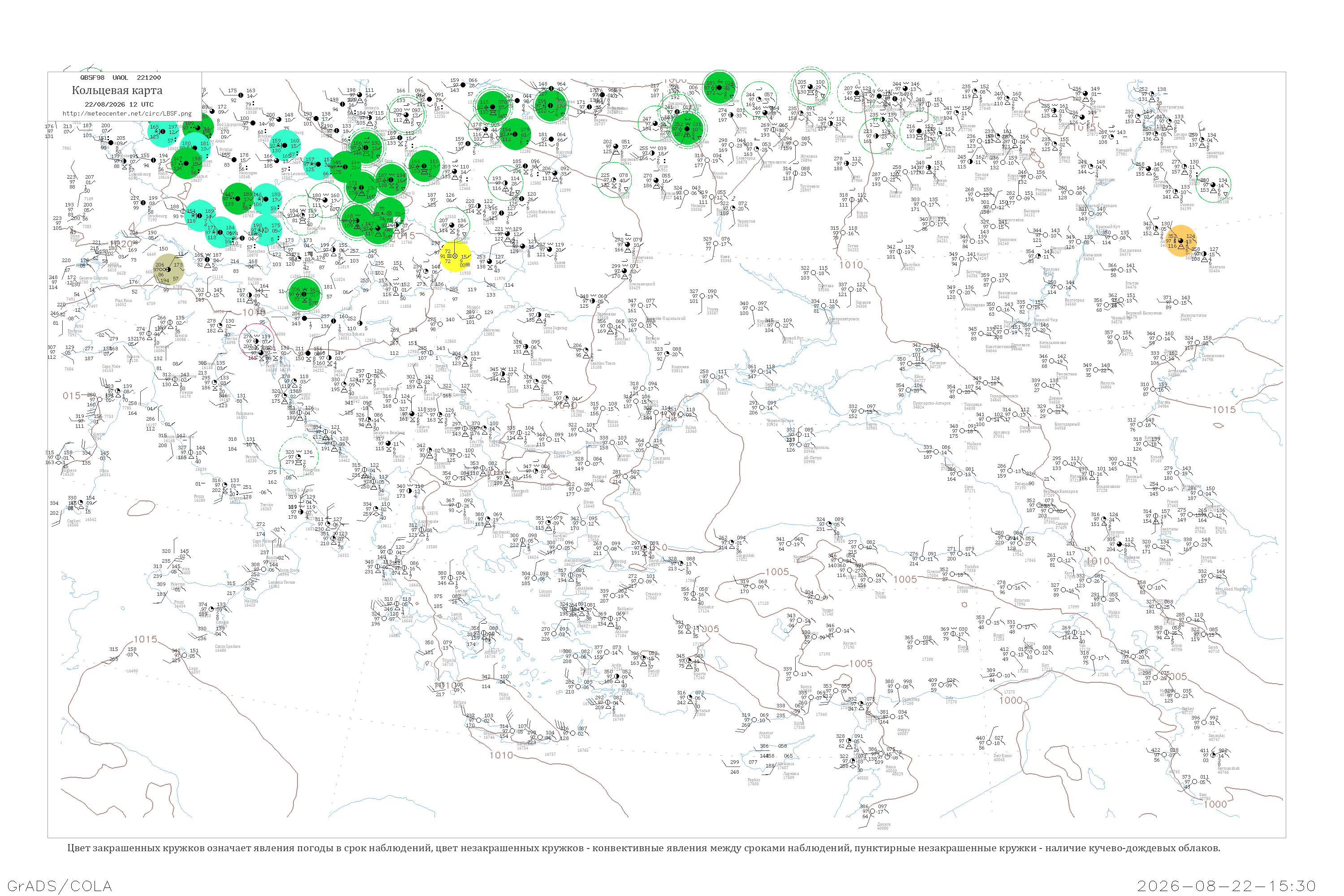Click the "Сочи" station label
Viewport: 1344px width, 896px height.
[x=969, y=487]
